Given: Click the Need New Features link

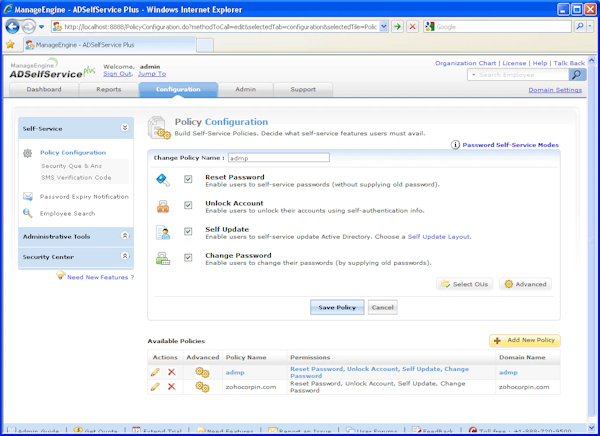Looking at the screenshot, I should (100, 277).
